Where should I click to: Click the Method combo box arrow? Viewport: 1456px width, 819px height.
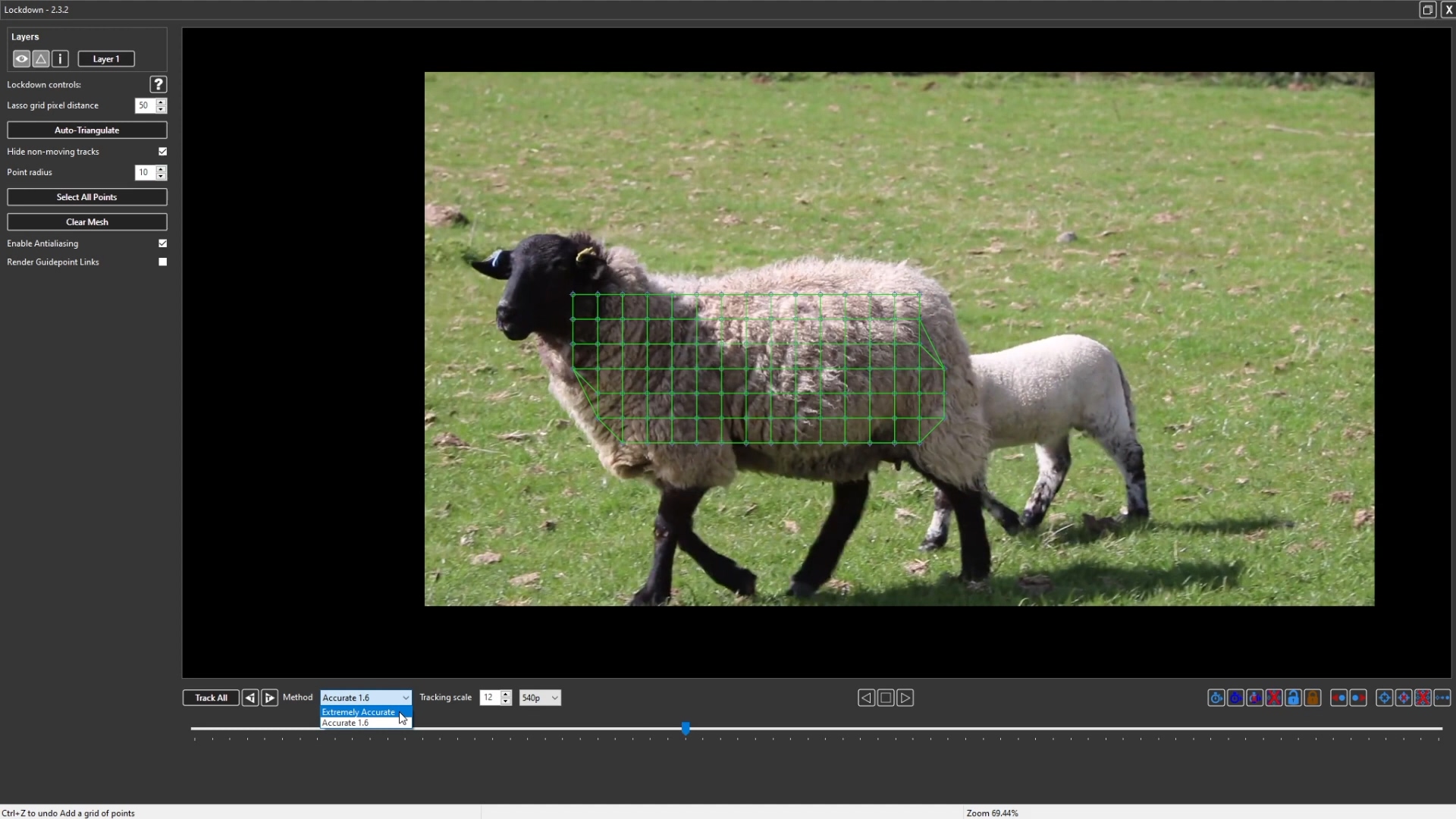[405, 698]
